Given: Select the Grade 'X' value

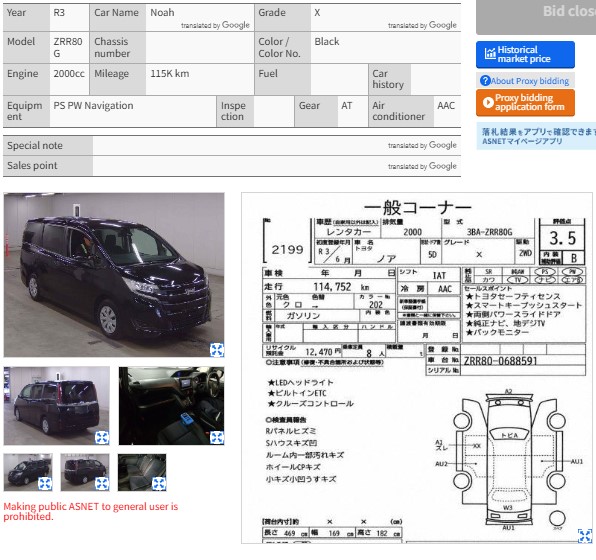Looking at the screenshot, I should tap(317, 13).
